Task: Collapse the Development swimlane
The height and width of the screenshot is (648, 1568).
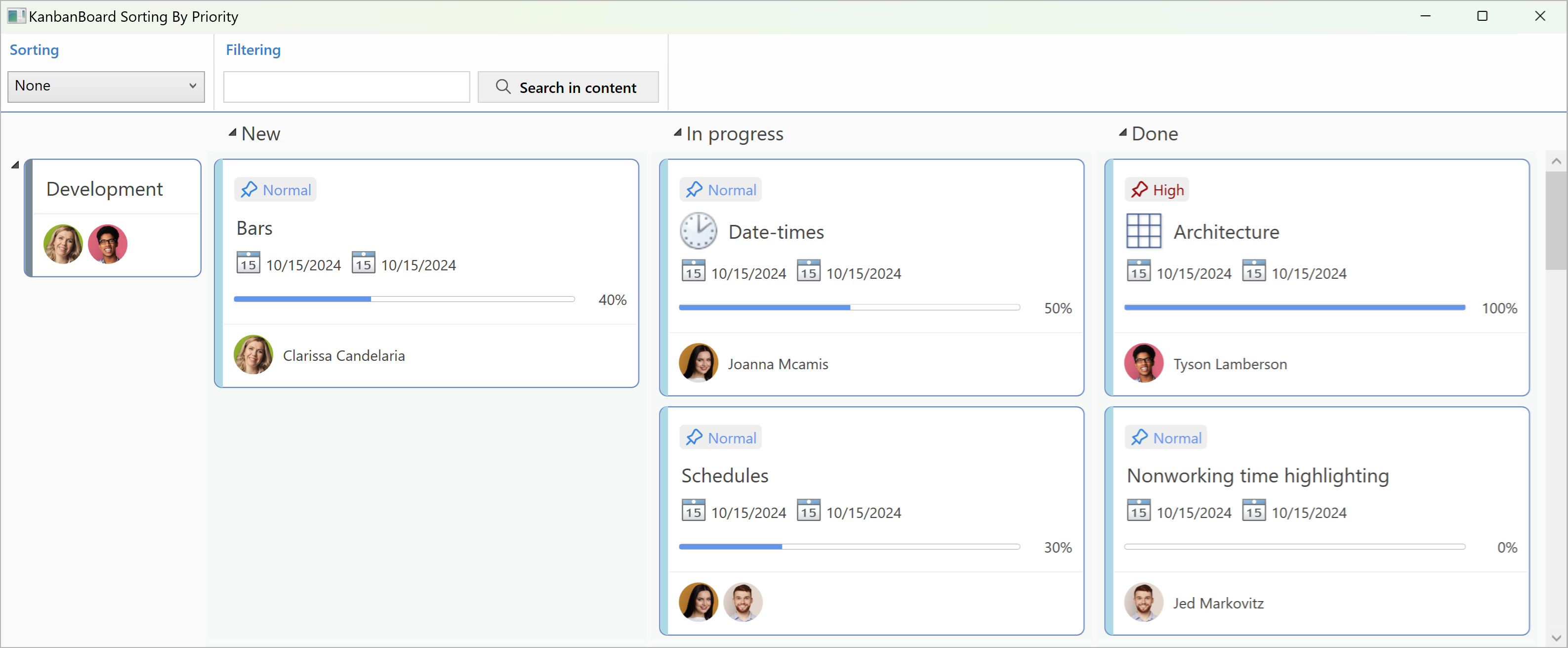Action: tap(16, 164)
